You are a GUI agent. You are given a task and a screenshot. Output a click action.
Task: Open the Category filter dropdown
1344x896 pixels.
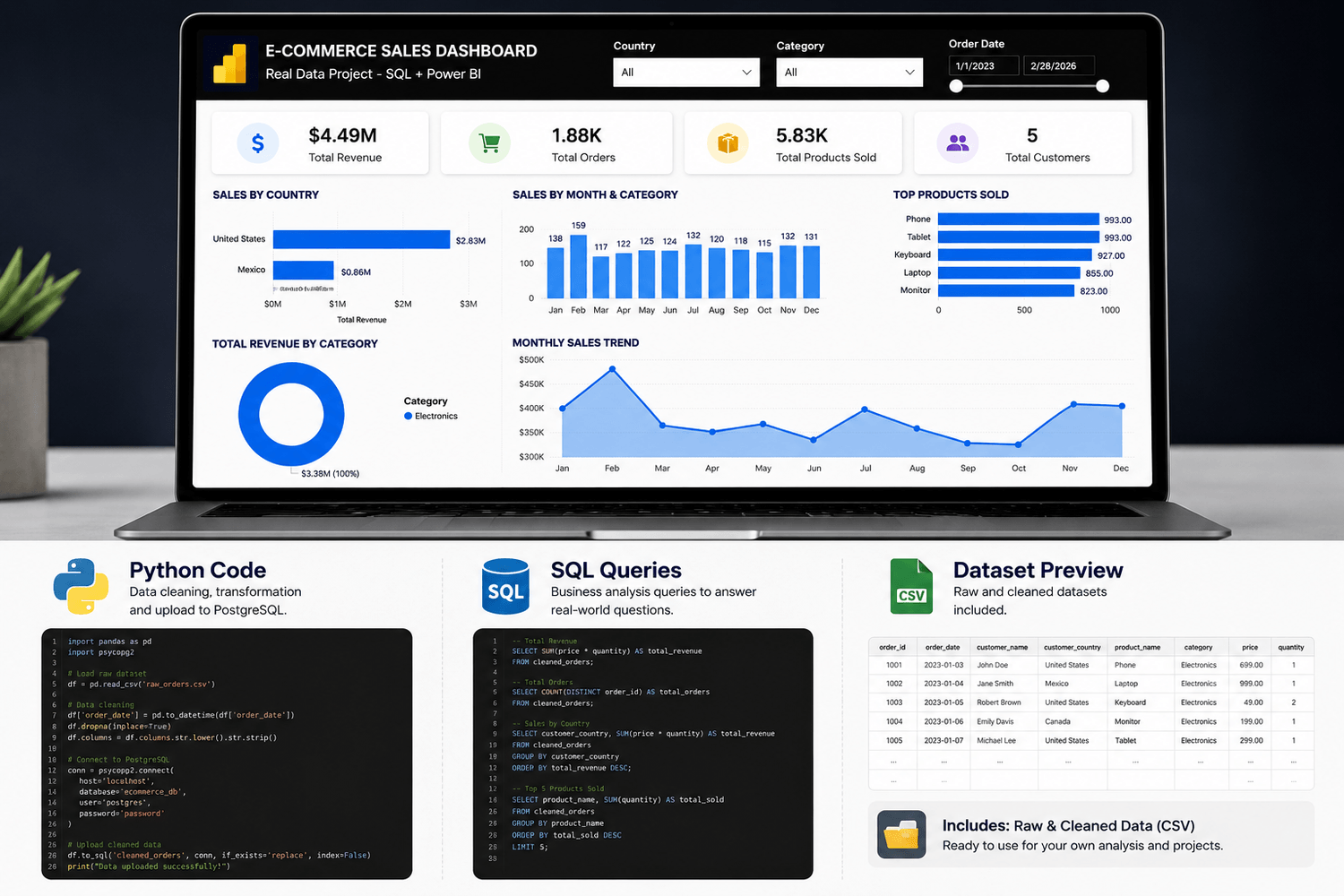pos(849,73)
